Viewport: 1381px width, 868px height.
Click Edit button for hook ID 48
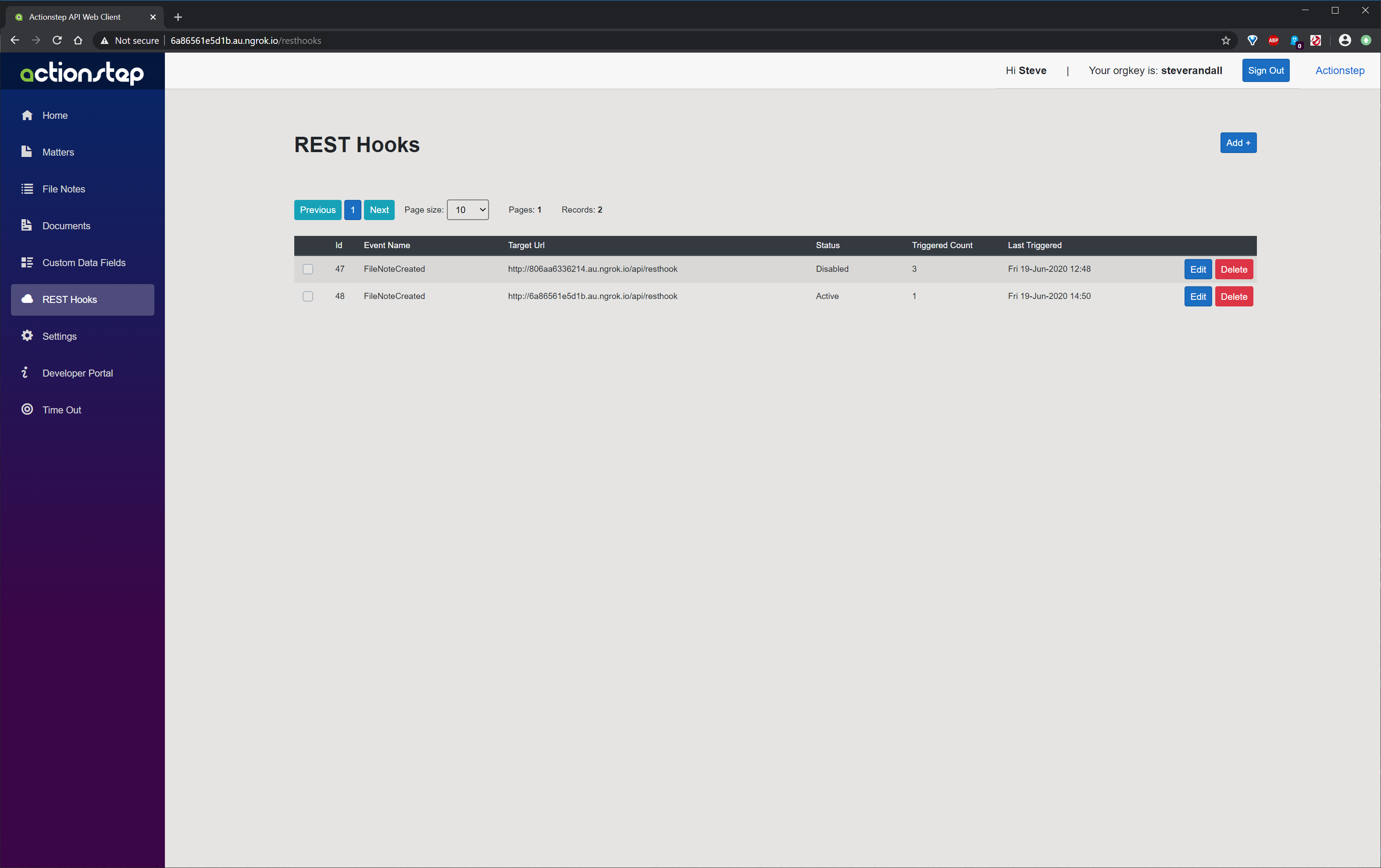(x=1197, y=296)
